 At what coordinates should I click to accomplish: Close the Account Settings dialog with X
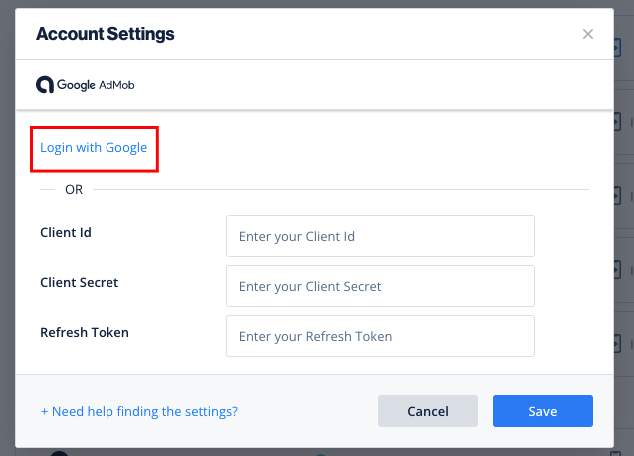[588, 34]
